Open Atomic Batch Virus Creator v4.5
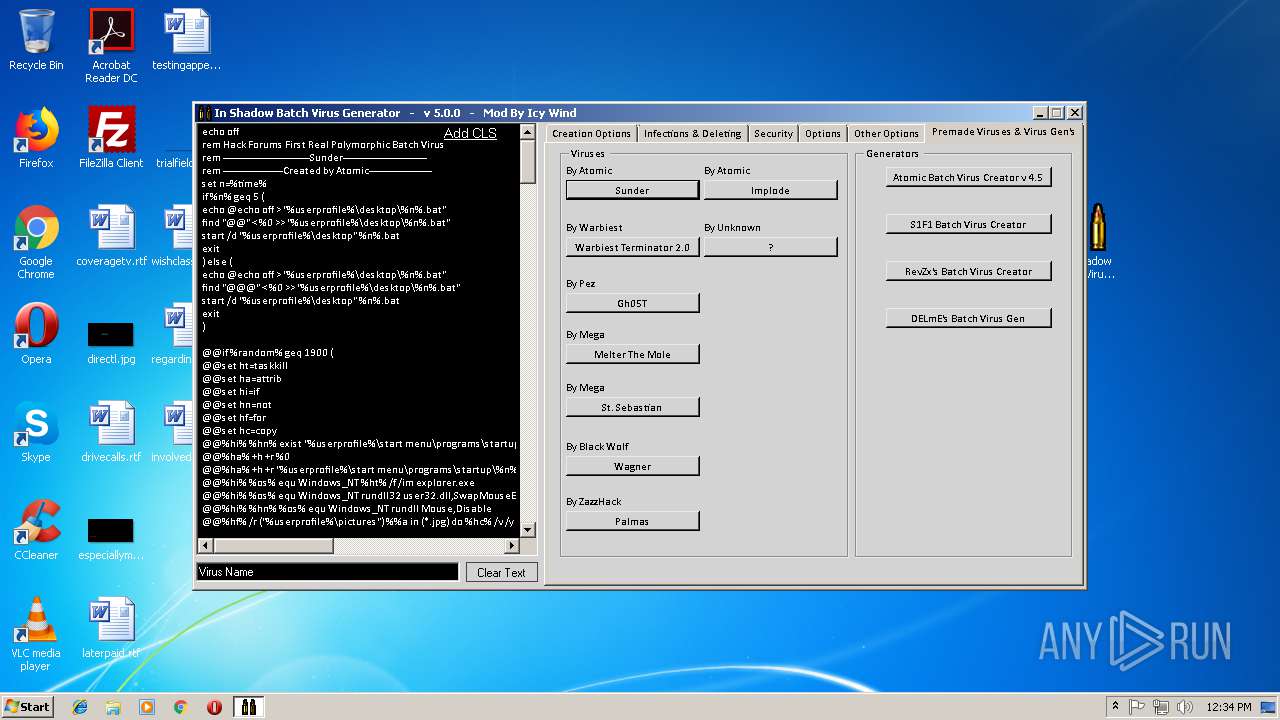Screen dimensions: 1280x720 click(968, 177)
